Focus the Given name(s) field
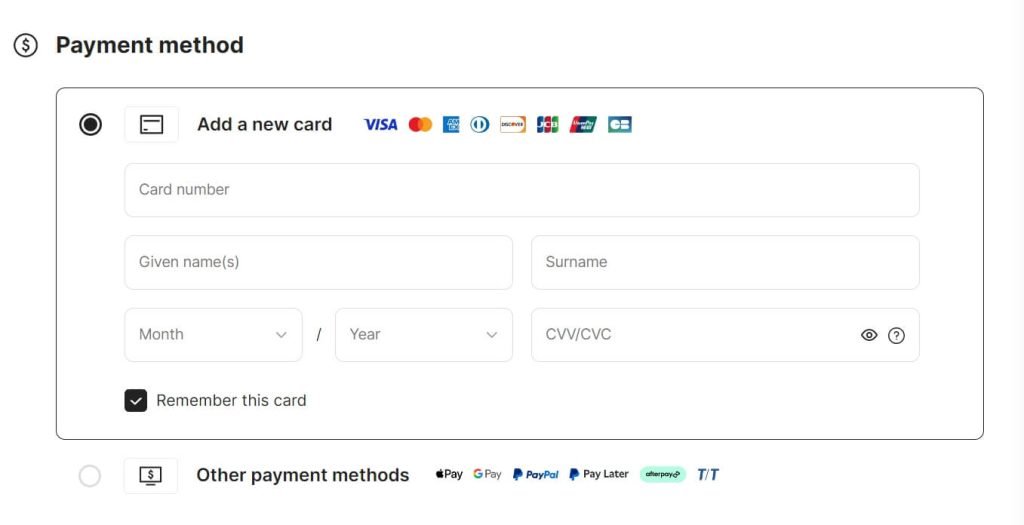Screen dimensions: 1024x525 click(x=319, y=262)
